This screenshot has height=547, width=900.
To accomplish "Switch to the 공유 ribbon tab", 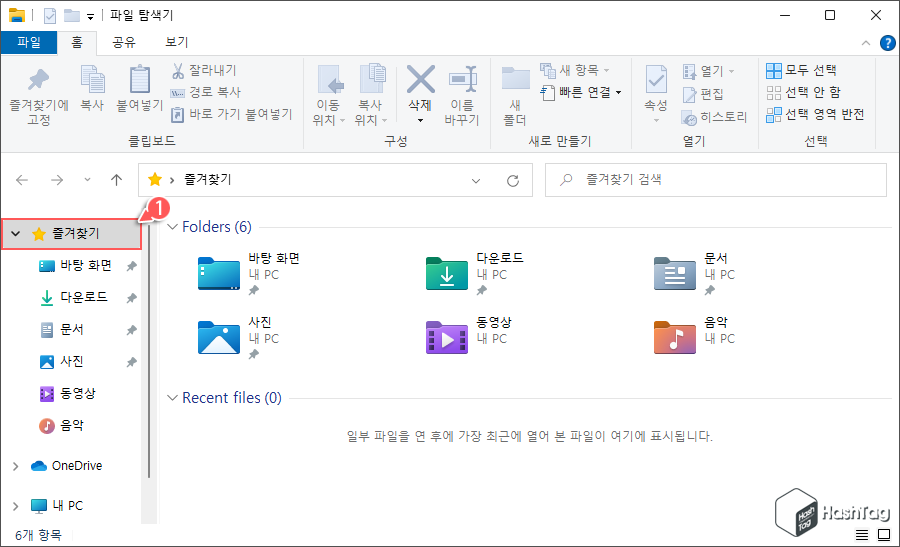I will 123,42.
